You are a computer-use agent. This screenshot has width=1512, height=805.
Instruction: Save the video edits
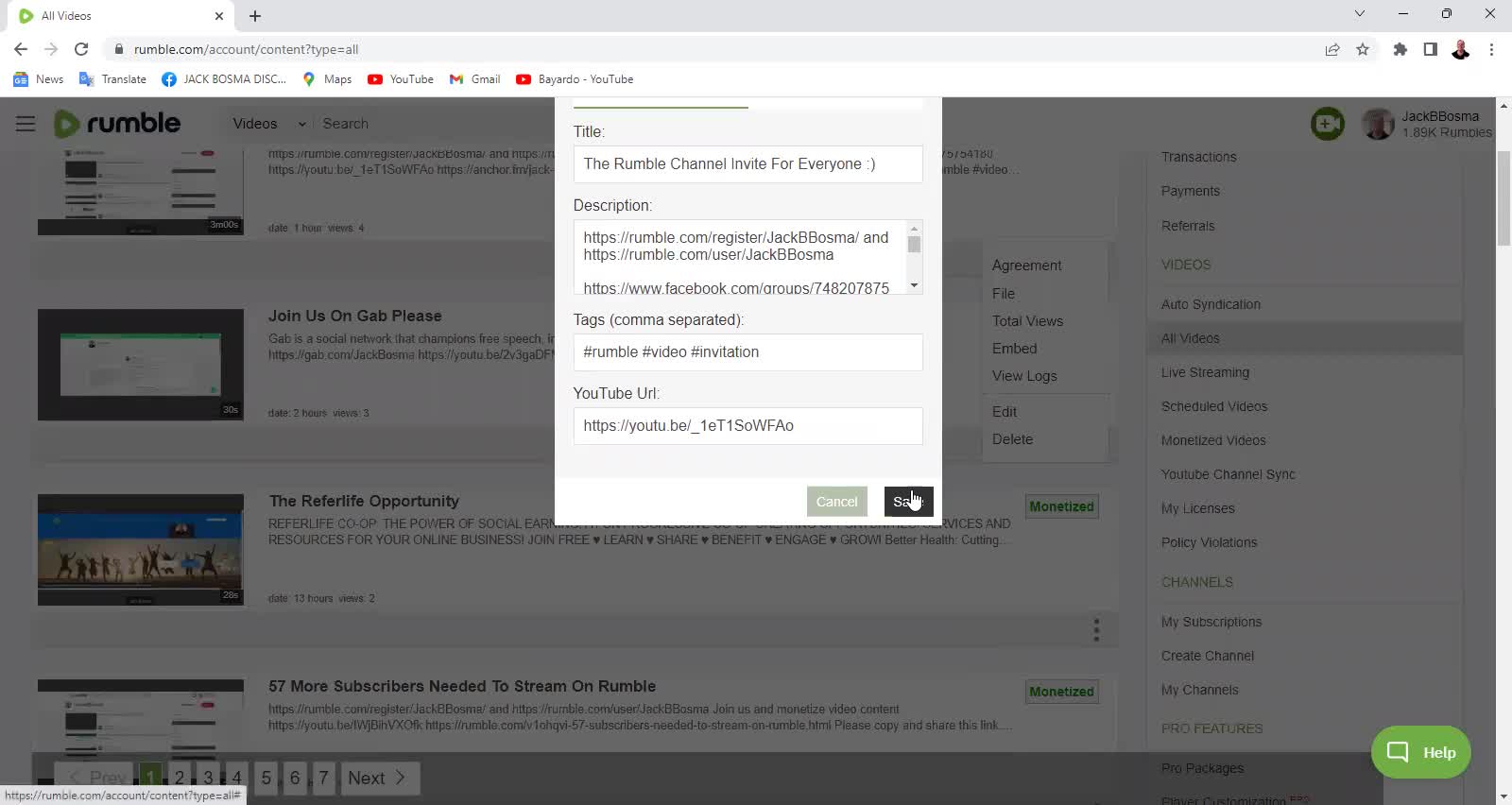(908, 502)
